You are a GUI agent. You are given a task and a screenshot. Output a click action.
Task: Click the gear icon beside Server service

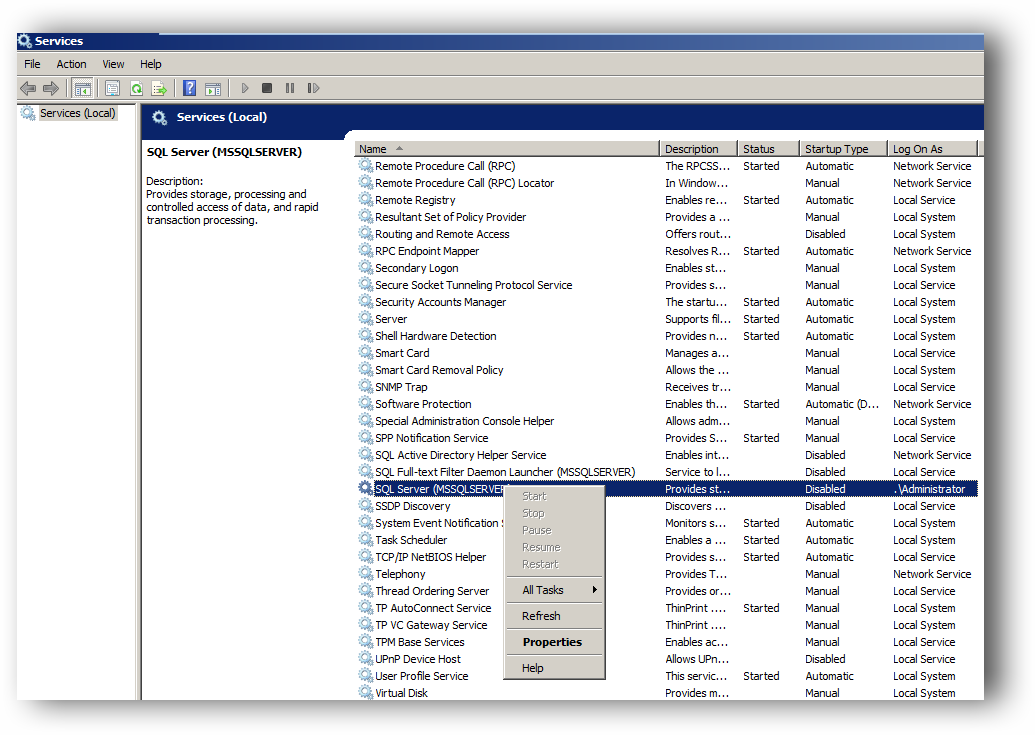coord(366,319)
